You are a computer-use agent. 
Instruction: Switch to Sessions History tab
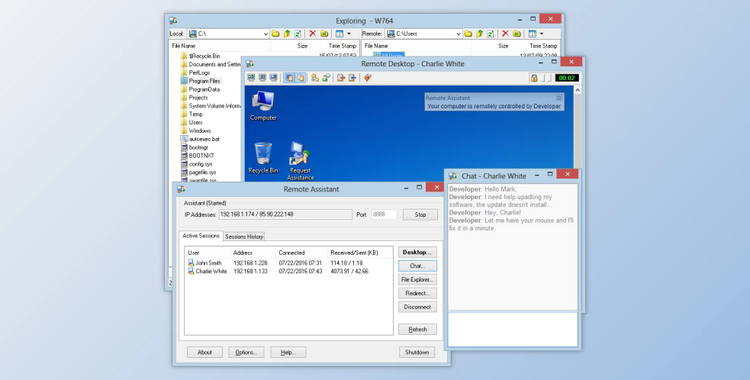[244, 236]
